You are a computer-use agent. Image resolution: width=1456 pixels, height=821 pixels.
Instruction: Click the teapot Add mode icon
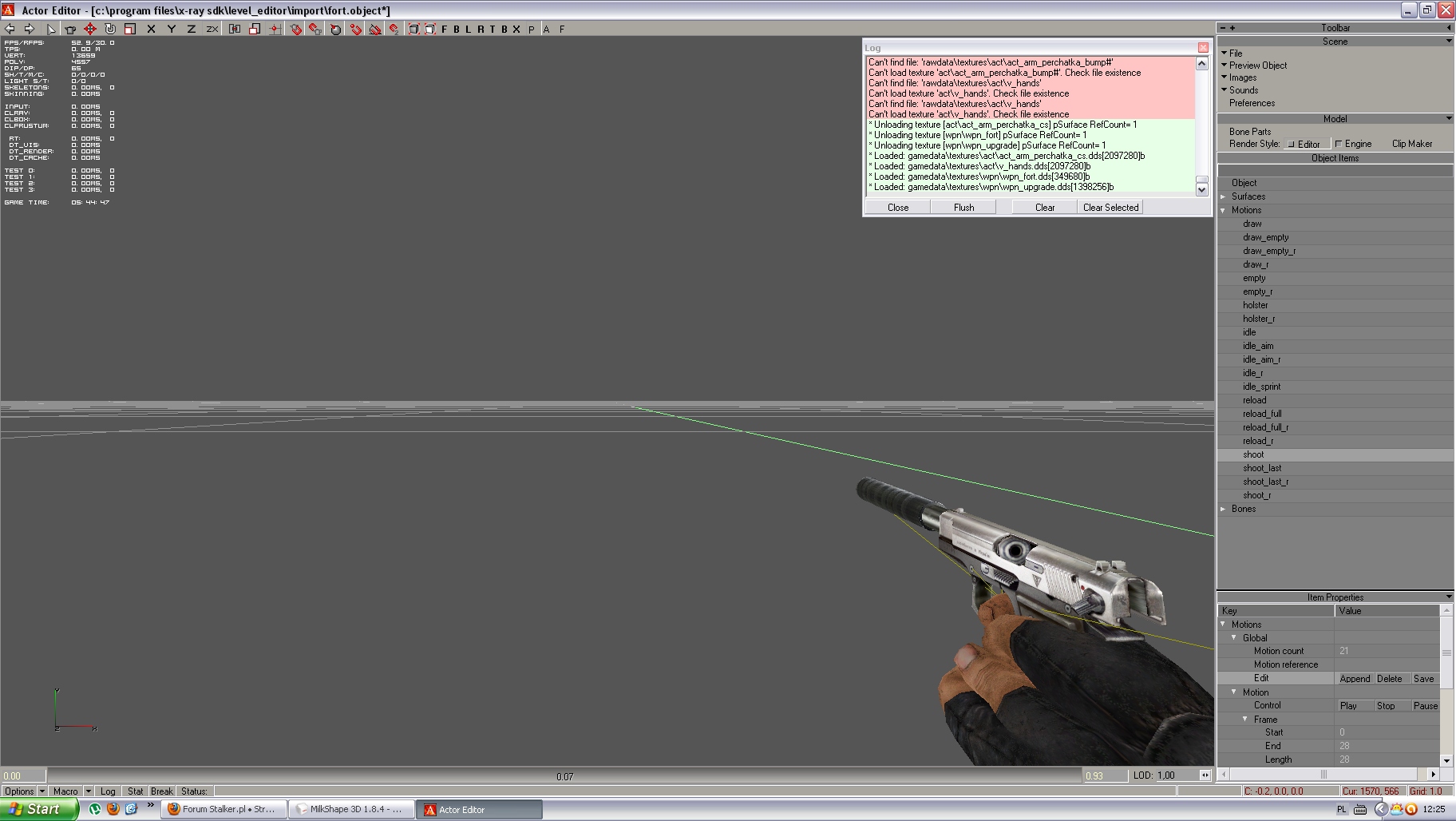70,29
